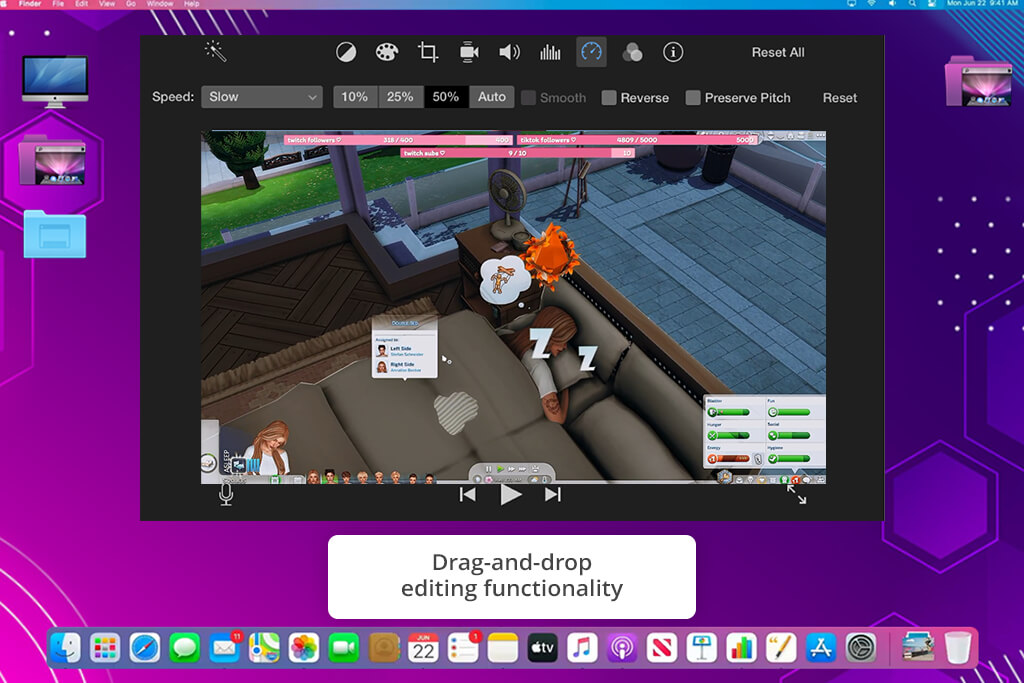1024x683 pixels.
Task: Open the color balance tool
Action: [x=346, y=52]
